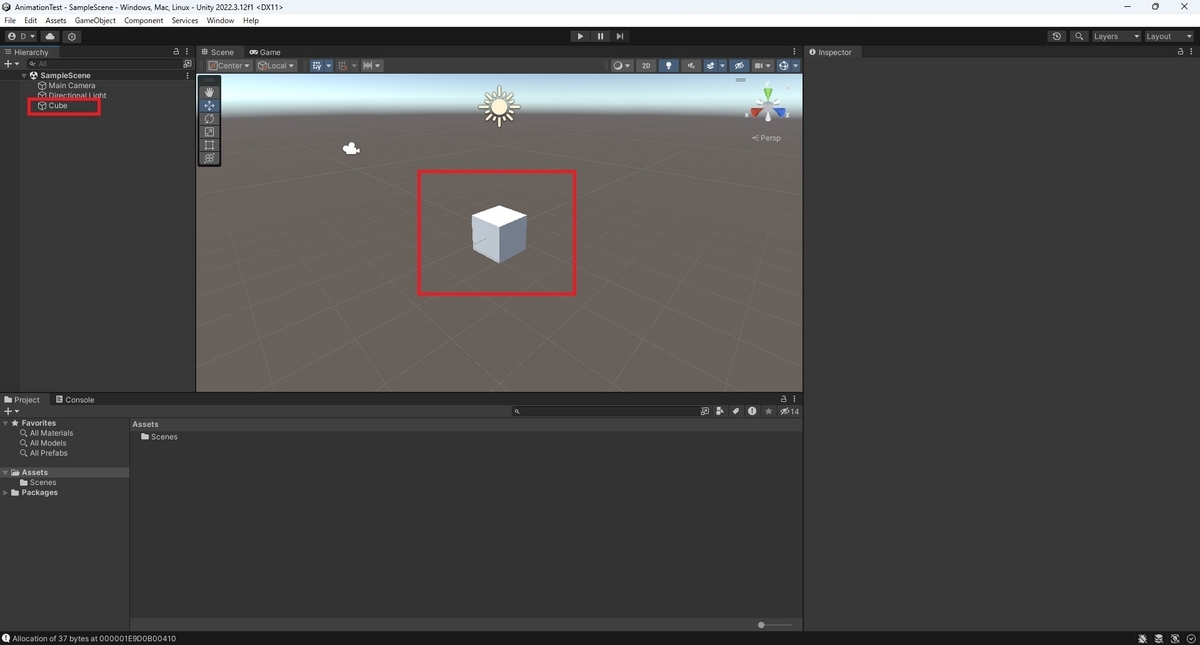Select the Transform tool in Scene overlay
This screenshot has height=645, width=1200.
coord(209,157)
